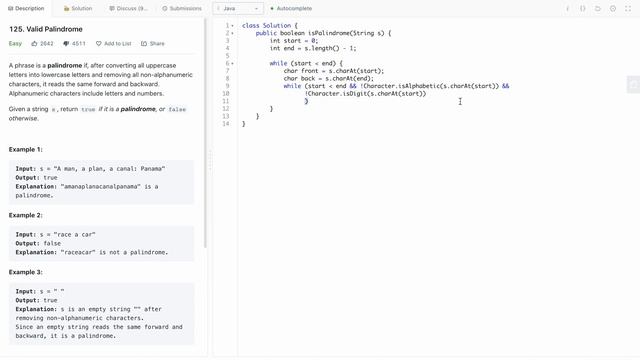
Task: Reset code to default with the restore icon
Action: tap(598, 9)
